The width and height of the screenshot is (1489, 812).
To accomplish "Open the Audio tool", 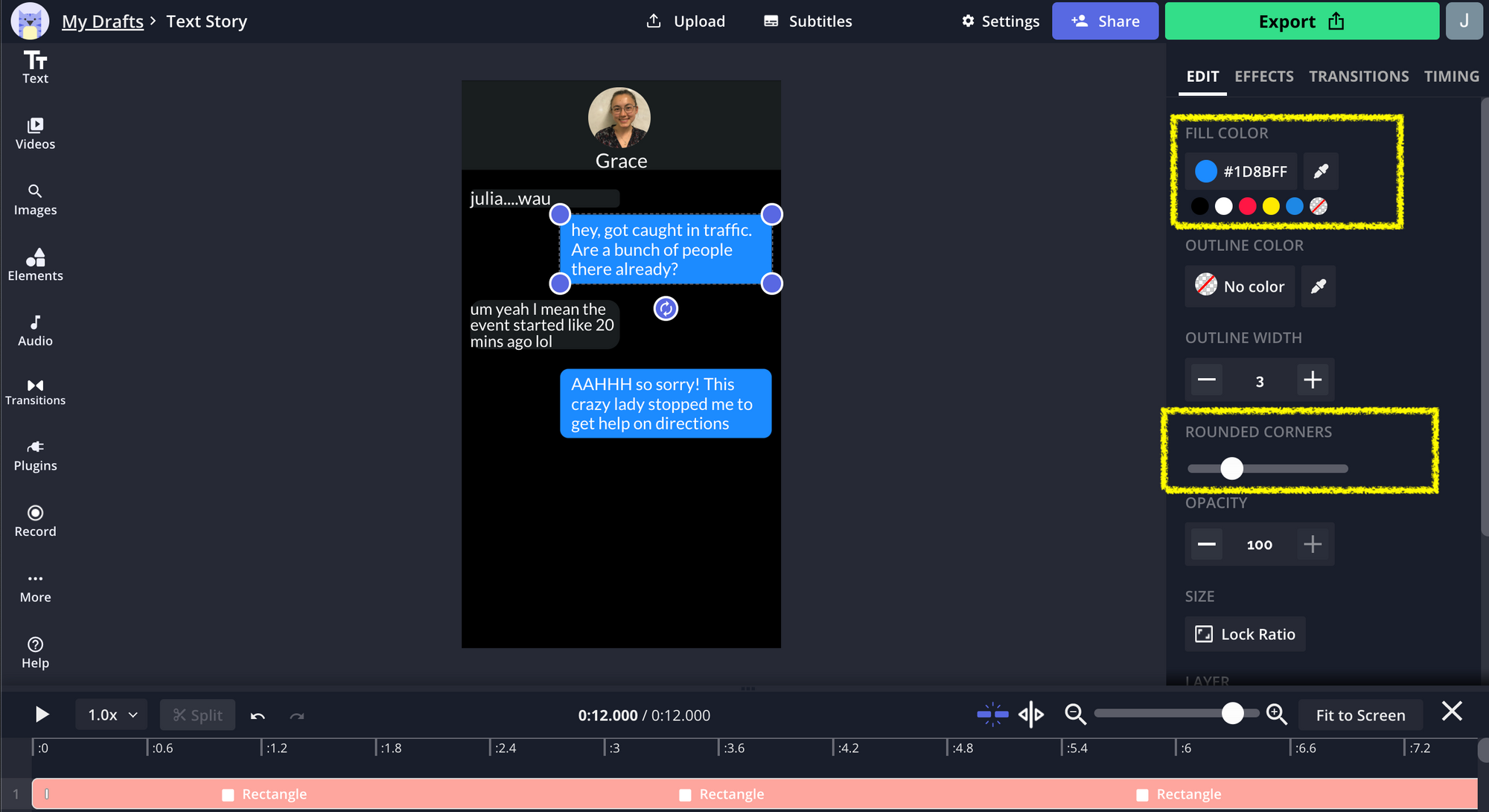I will [x=35, y=330].
